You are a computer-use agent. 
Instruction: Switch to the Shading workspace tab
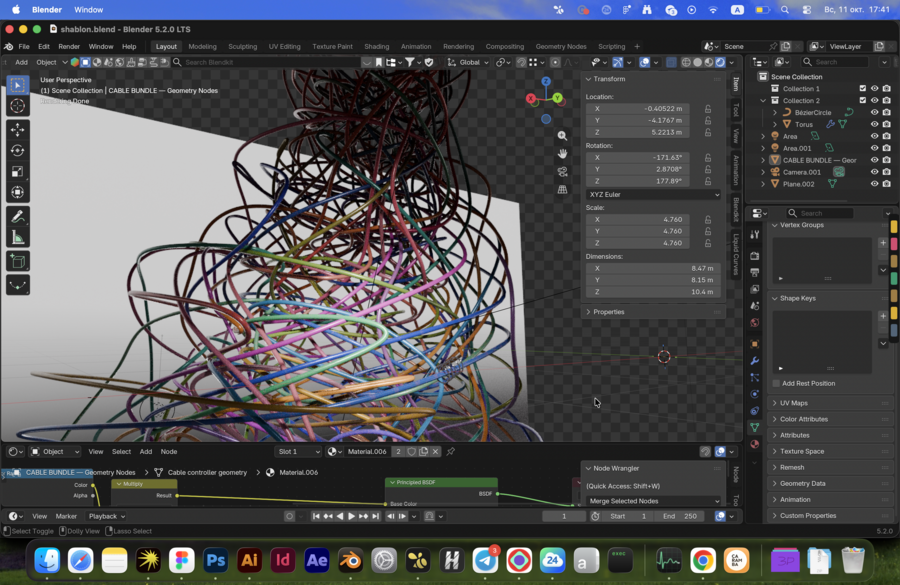click(x=377, y=47)
